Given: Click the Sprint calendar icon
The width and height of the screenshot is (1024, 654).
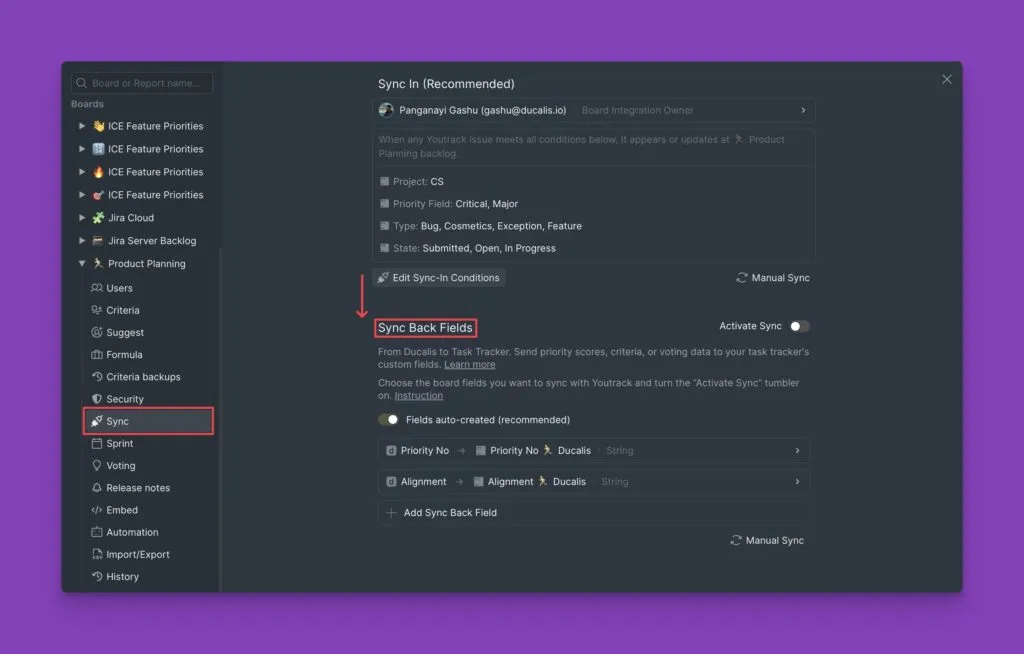Looking at the screenshot, I should [97, 443].
